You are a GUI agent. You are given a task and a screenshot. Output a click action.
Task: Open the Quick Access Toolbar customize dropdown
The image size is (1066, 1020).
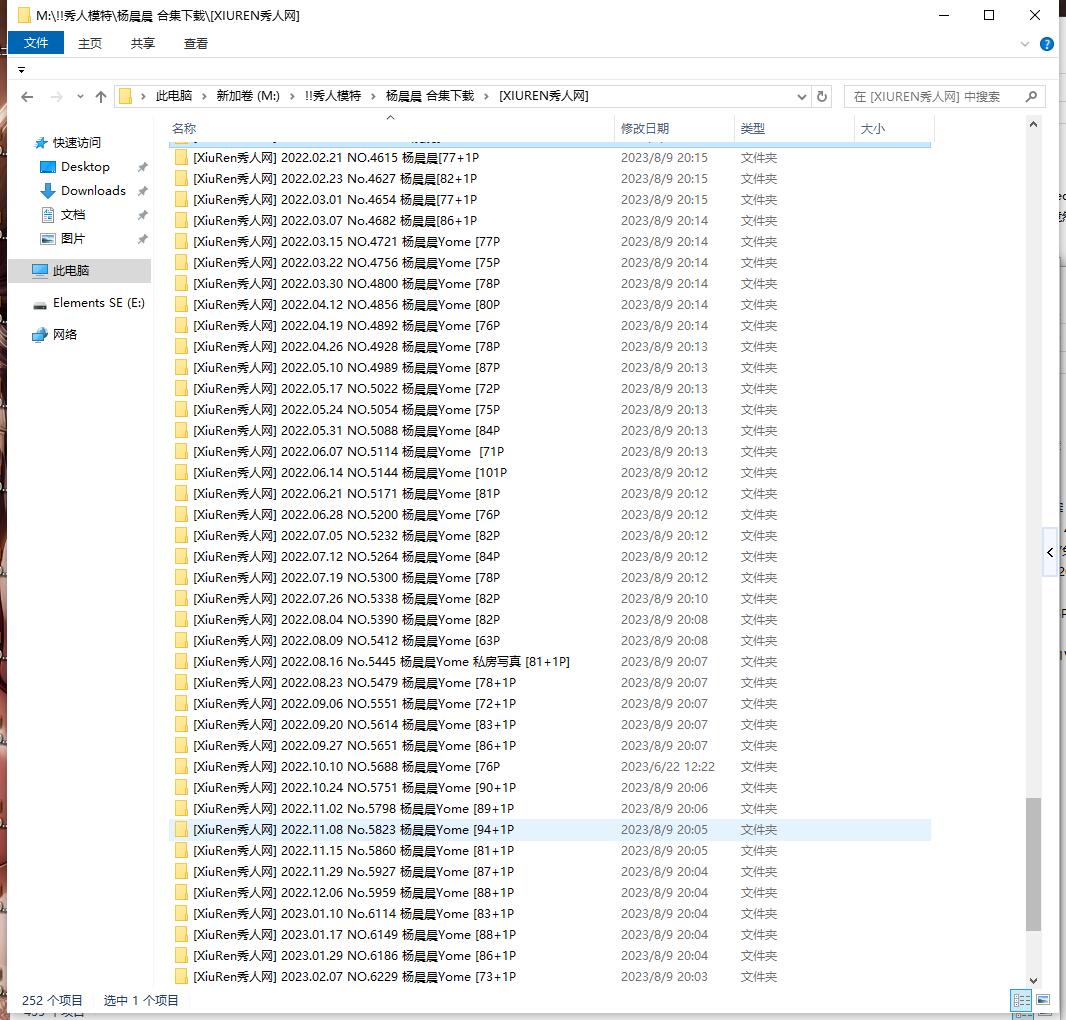click(x=21, y=70)
